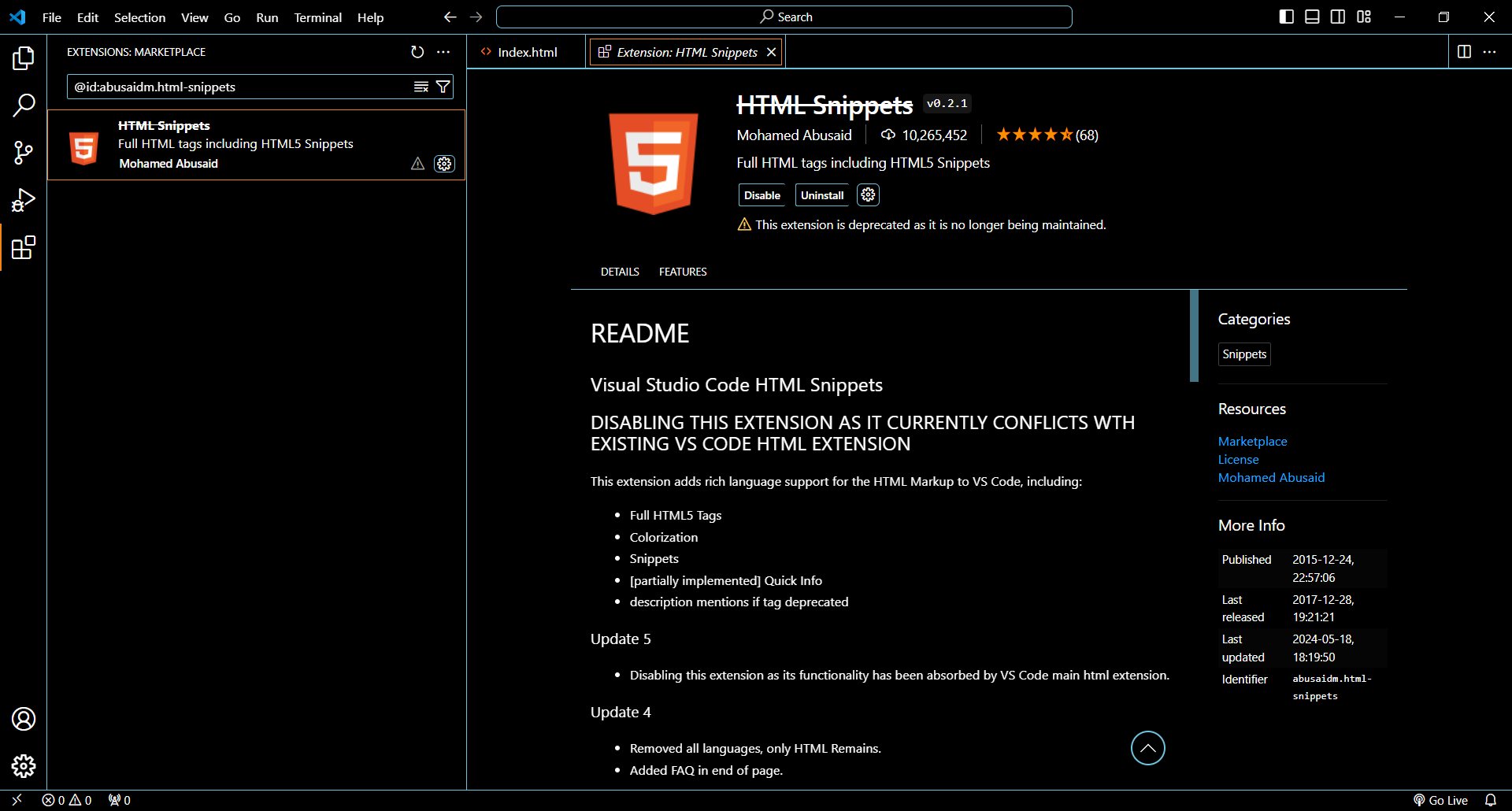Close the Extension: HTML Snippets tab
The width and height of the screenshot is (1512, 811).
coord(772,52)
